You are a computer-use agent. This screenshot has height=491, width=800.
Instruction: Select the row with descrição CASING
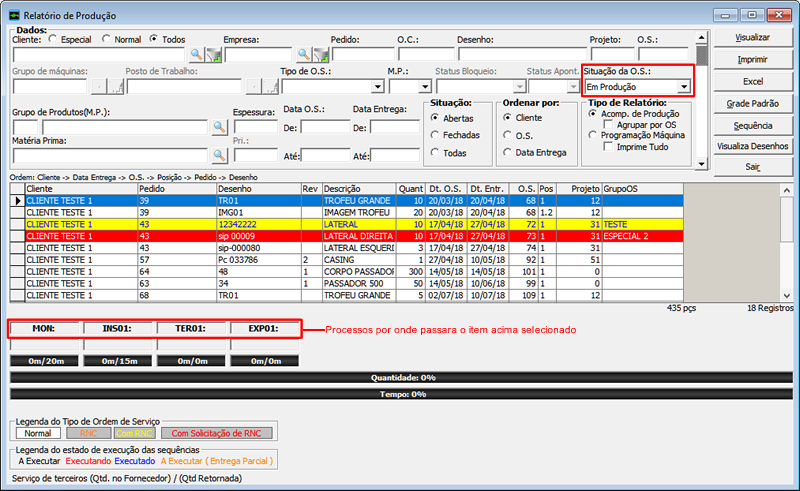(354, 260)
